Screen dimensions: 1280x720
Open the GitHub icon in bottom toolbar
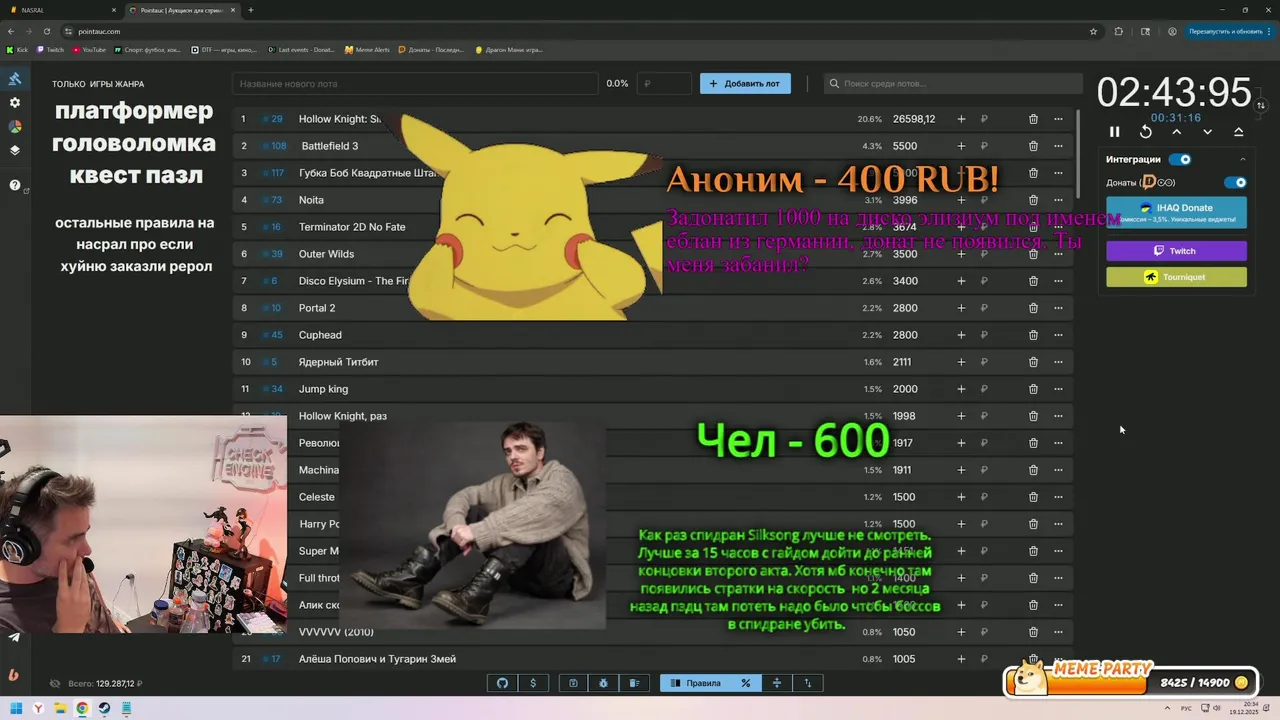pos(502,683)
